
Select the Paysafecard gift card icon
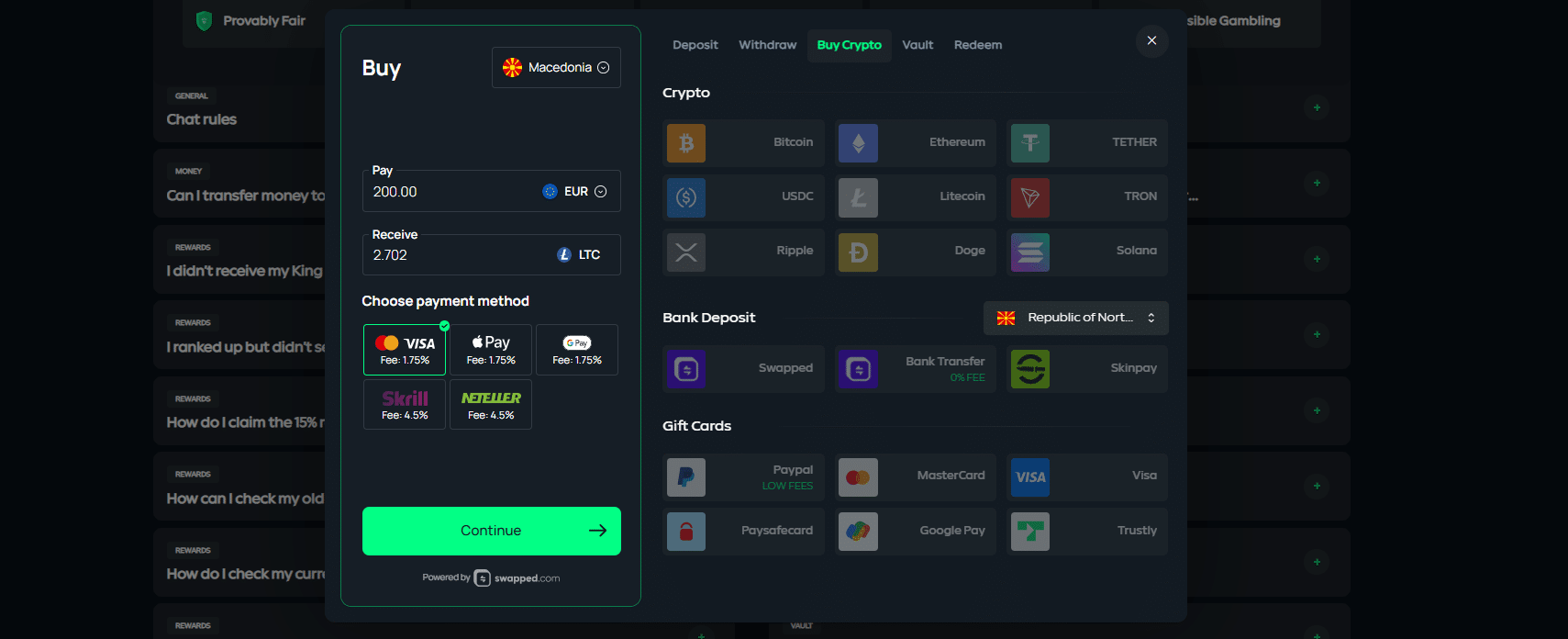[x=686, y=532]
